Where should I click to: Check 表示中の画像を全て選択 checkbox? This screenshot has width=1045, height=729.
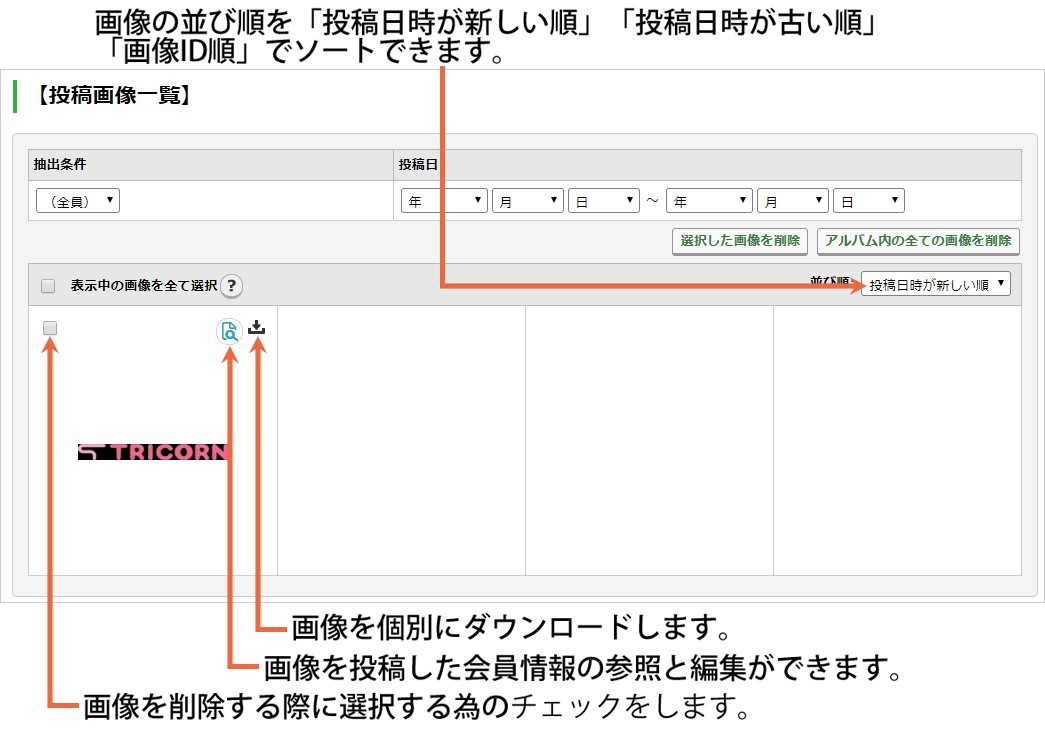pyautogui.click(x=48, y=286)
